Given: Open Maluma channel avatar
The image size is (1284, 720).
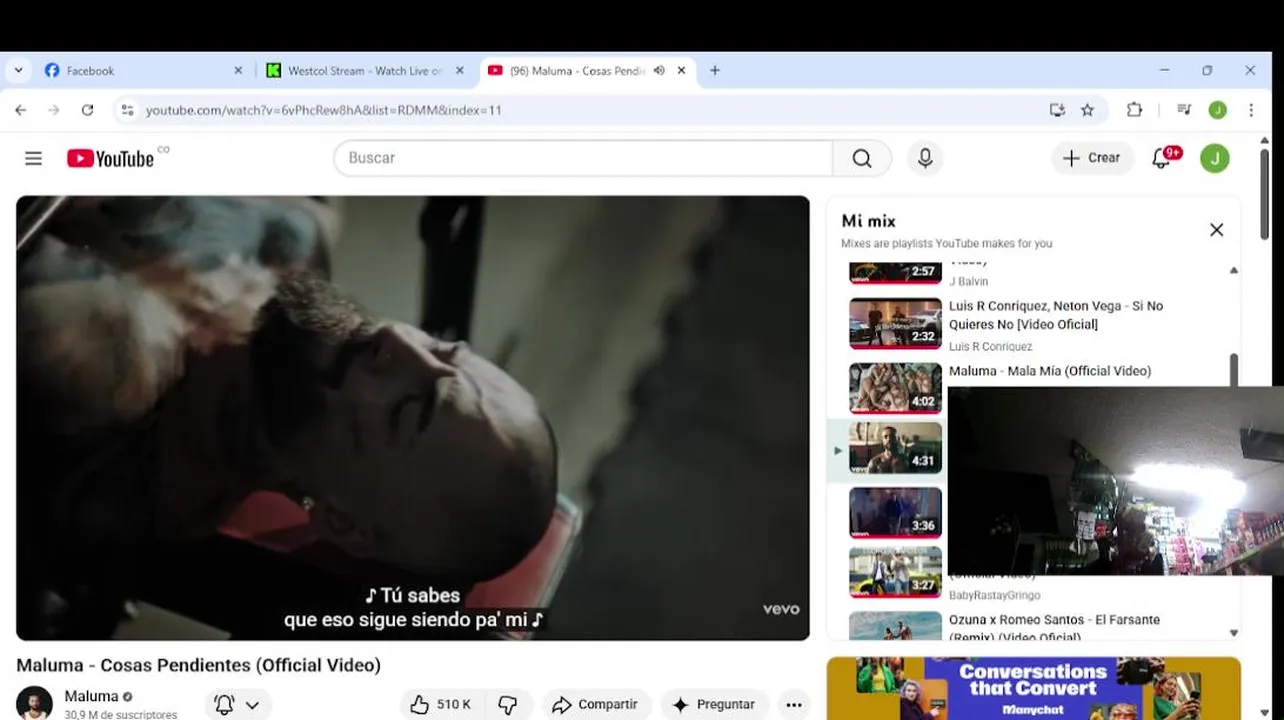Looking at the screenshot, I should (x=35, y=703).
